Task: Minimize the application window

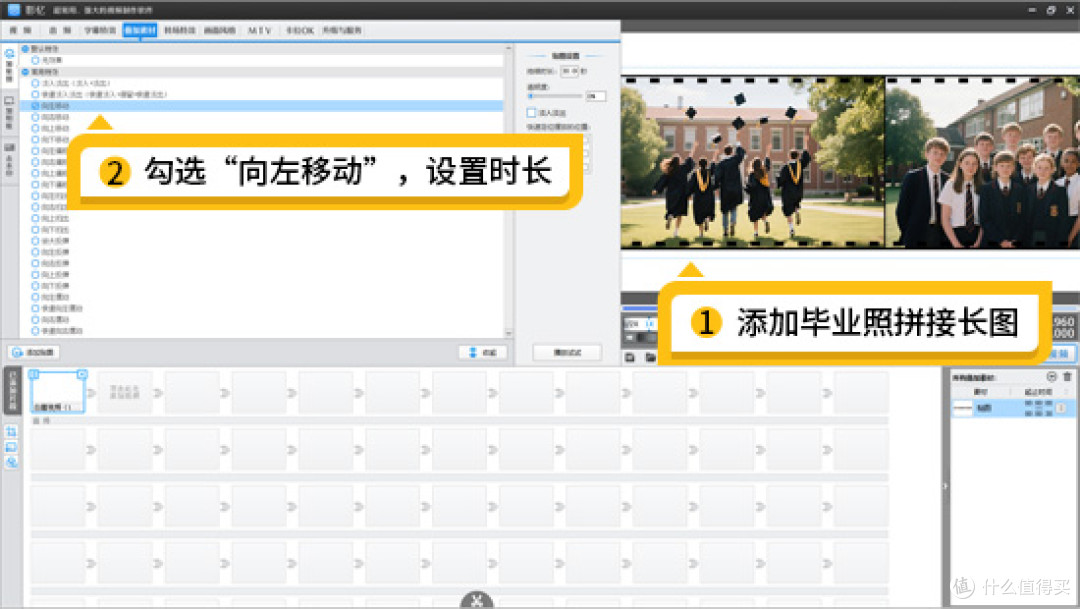Action: [1032, 10]
